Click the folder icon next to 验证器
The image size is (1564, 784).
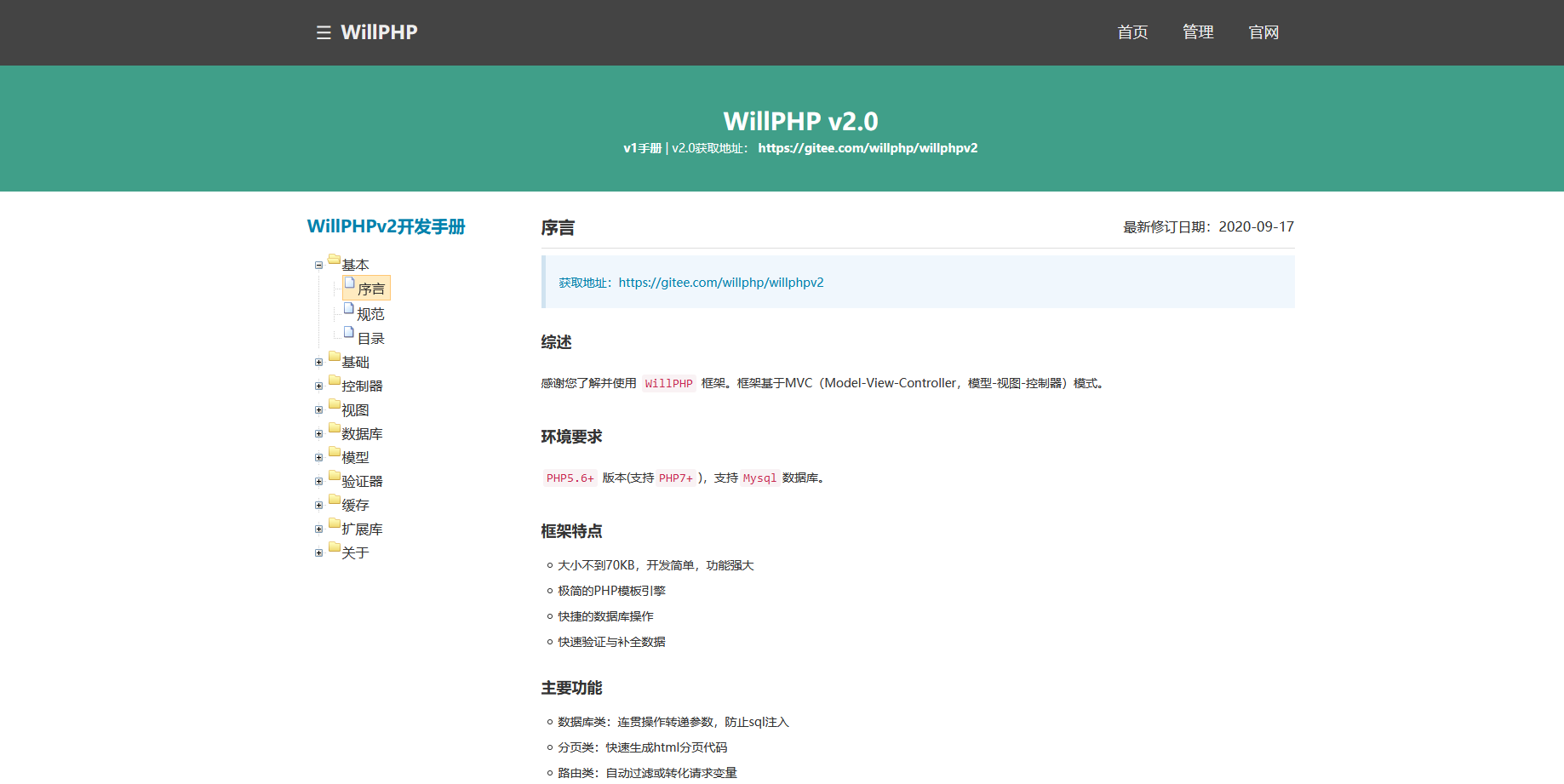coord(335,476)
